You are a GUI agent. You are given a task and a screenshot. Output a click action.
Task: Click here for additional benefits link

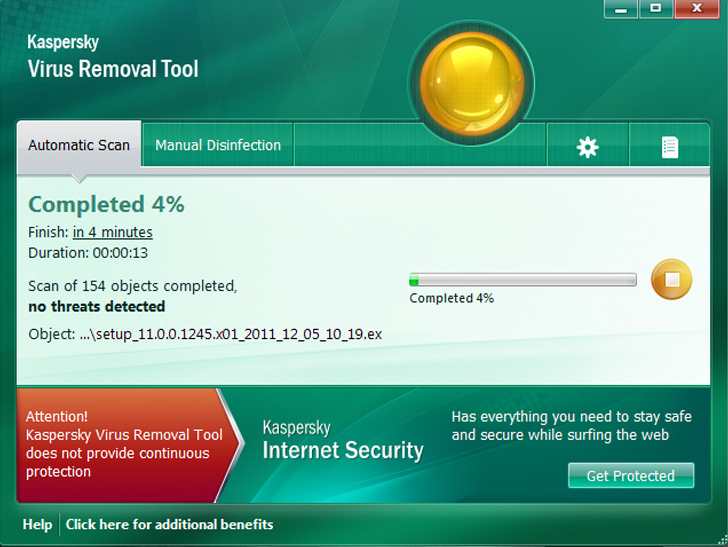pos(169,524)
